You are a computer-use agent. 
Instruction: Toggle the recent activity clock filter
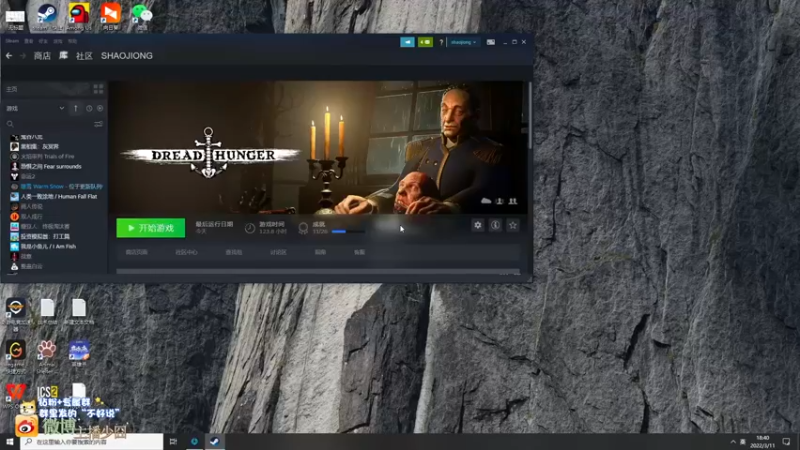(89, 108)
